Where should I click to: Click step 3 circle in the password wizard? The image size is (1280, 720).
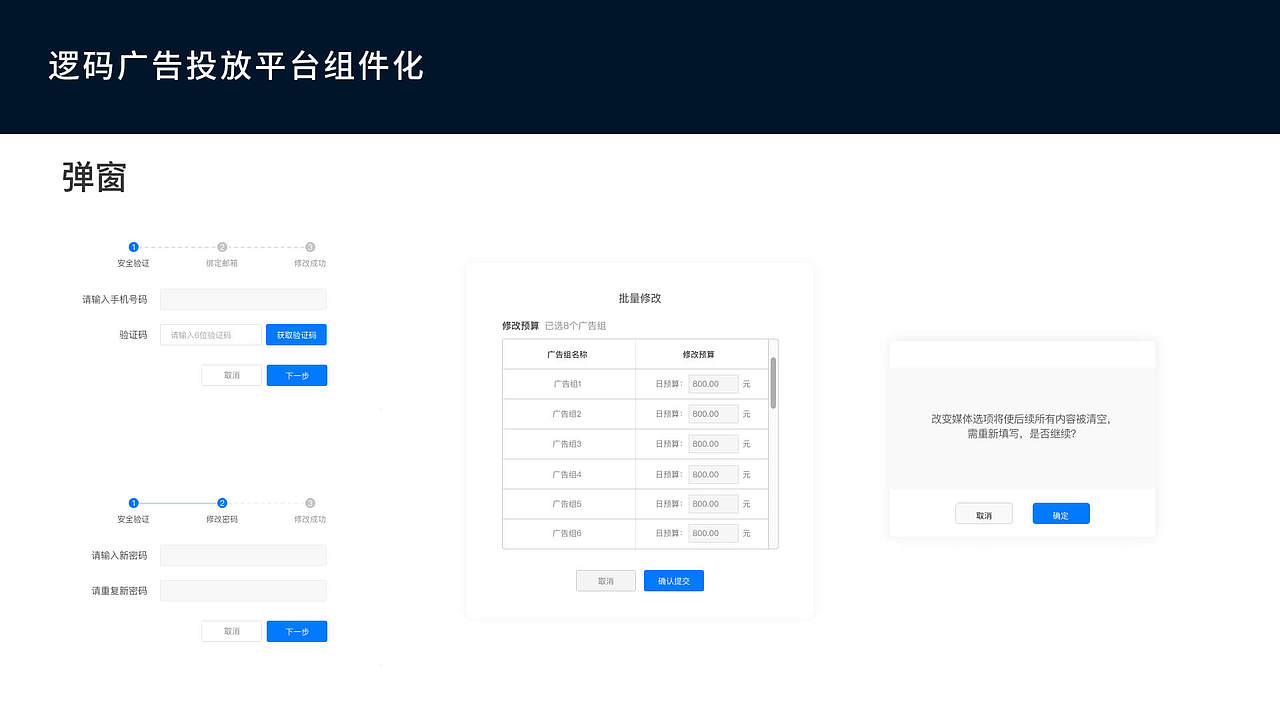pyautogui.click(x=309, y=503)
